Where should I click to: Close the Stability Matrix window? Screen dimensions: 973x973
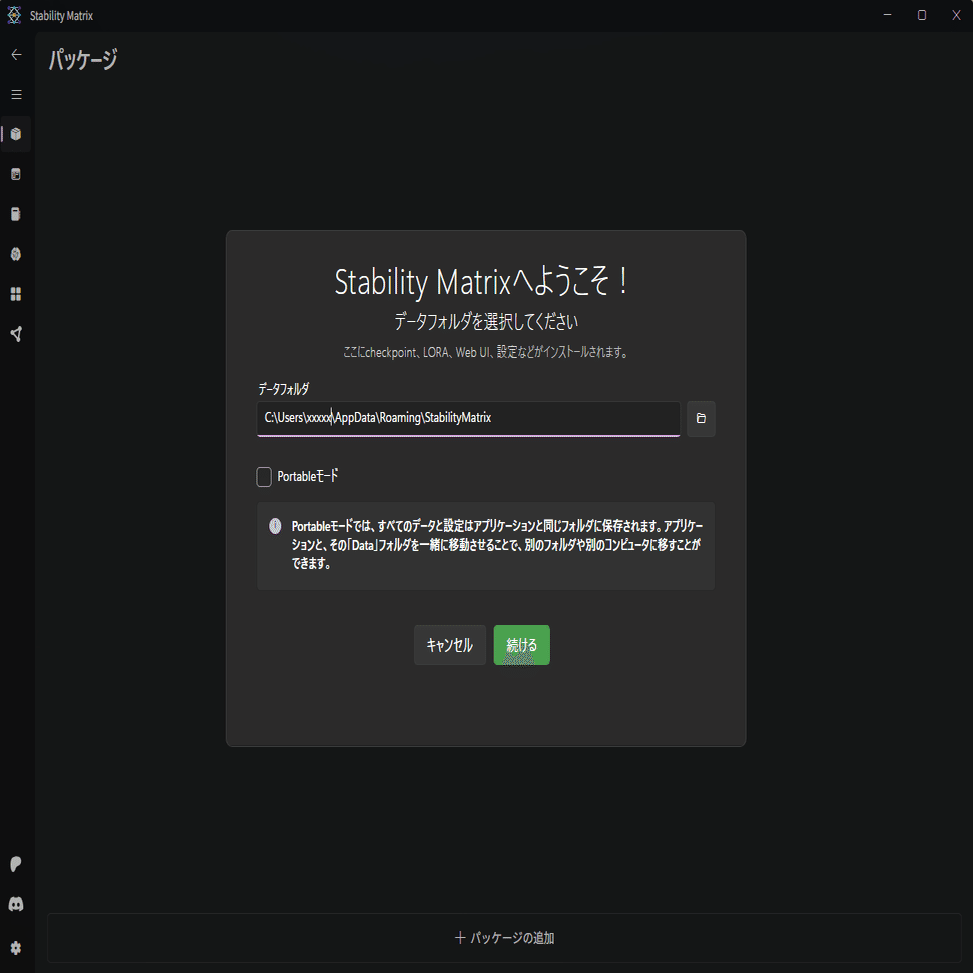956,15
